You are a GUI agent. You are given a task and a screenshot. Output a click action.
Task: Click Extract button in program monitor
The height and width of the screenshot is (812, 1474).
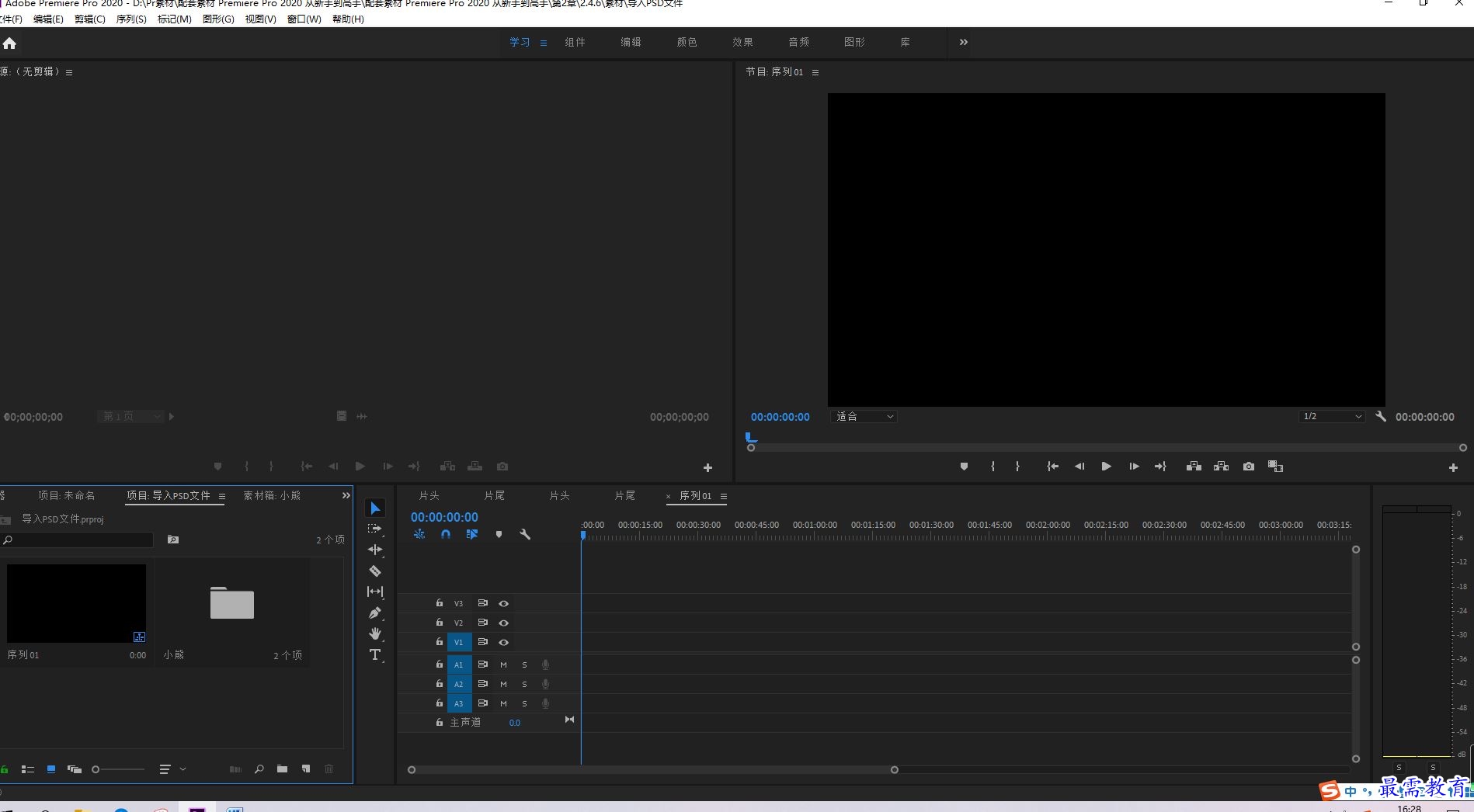[1221, 467]
